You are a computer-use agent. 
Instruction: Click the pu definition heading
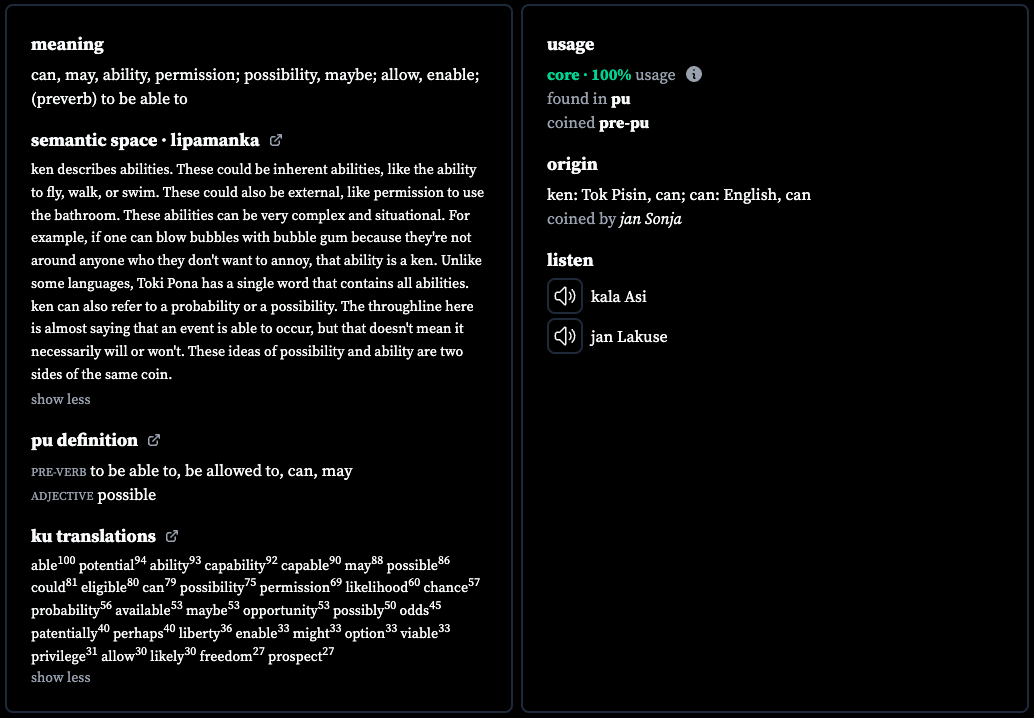[84, 440]
